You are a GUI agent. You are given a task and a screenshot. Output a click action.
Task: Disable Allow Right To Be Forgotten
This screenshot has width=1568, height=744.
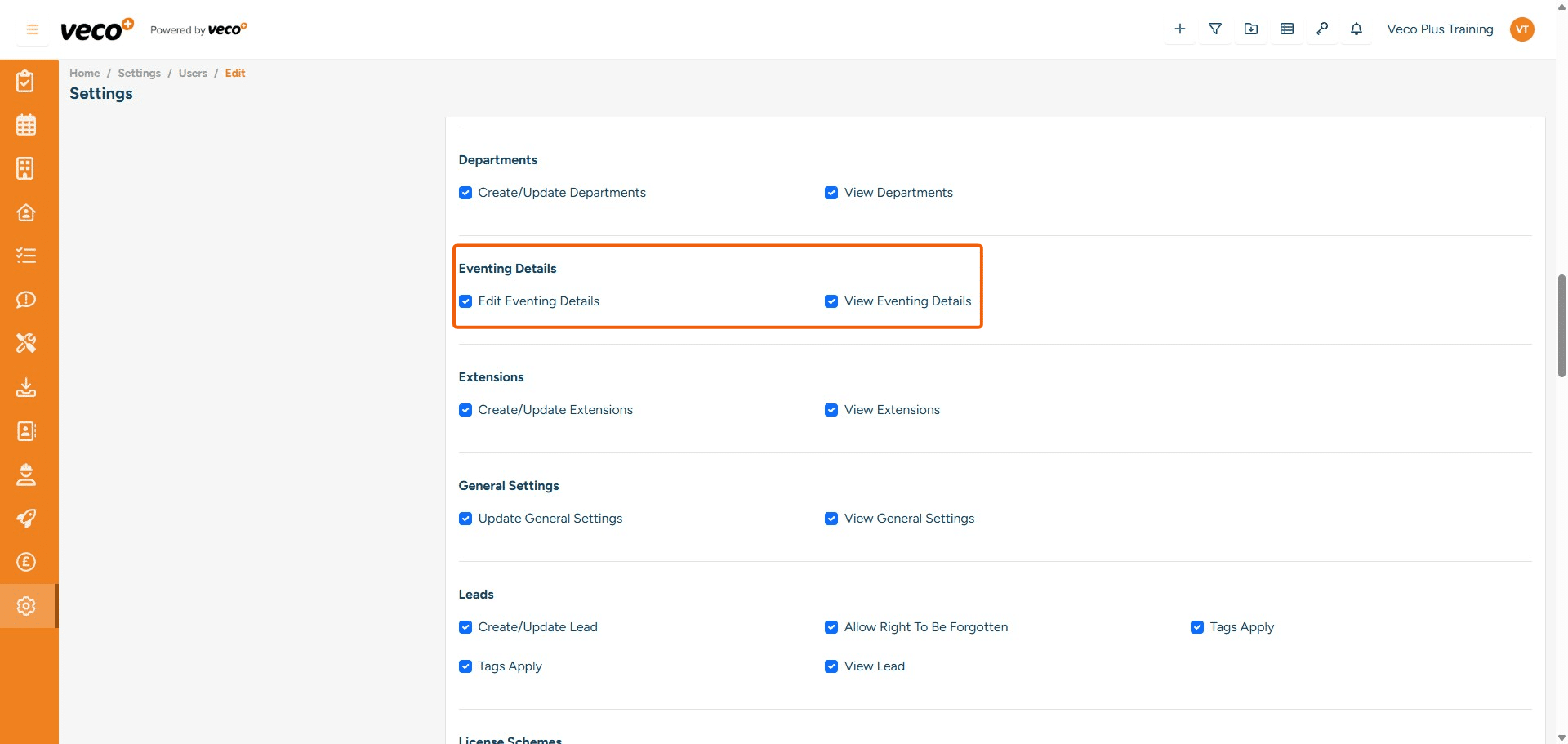click(831, 627)
